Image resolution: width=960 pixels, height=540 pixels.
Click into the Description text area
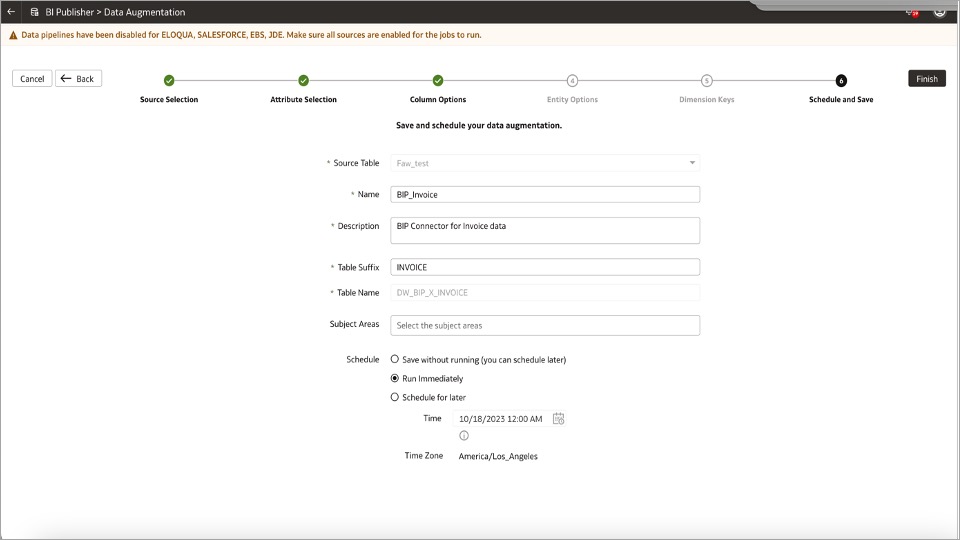pos(545,230)
